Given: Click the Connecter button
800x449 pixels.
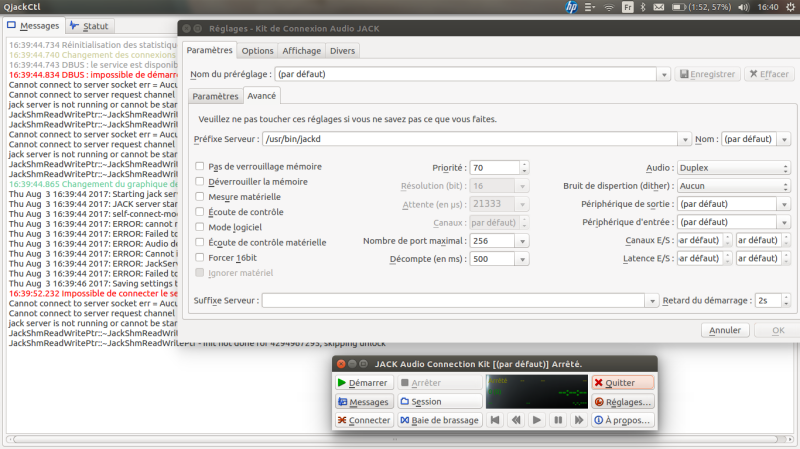Looking at the screenshot, I should (x=364, y=420).
